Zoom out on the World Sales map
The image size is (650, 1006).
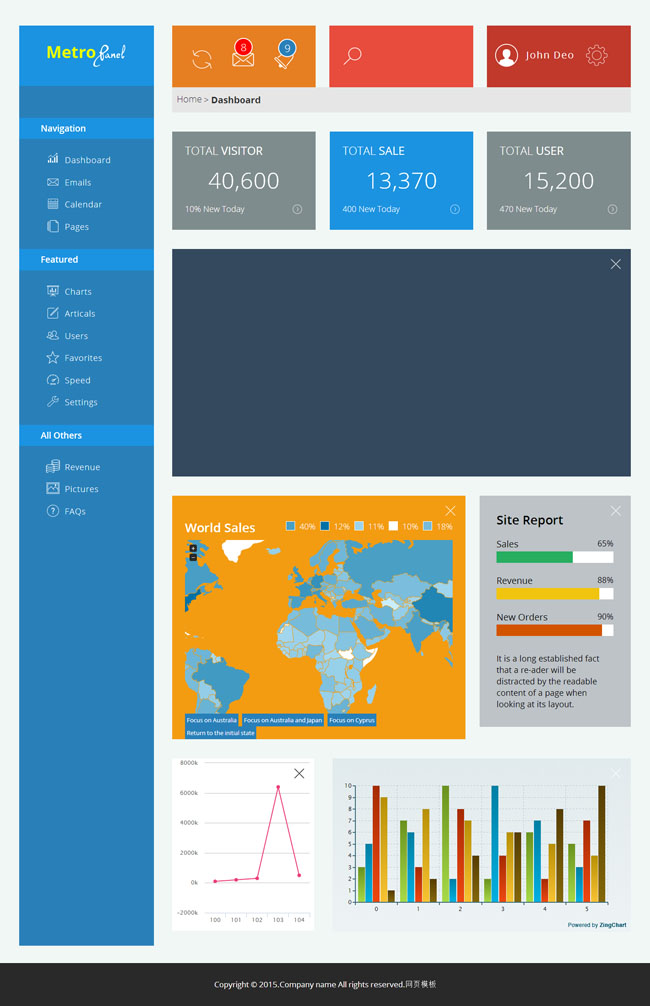(x=193, y=557)
